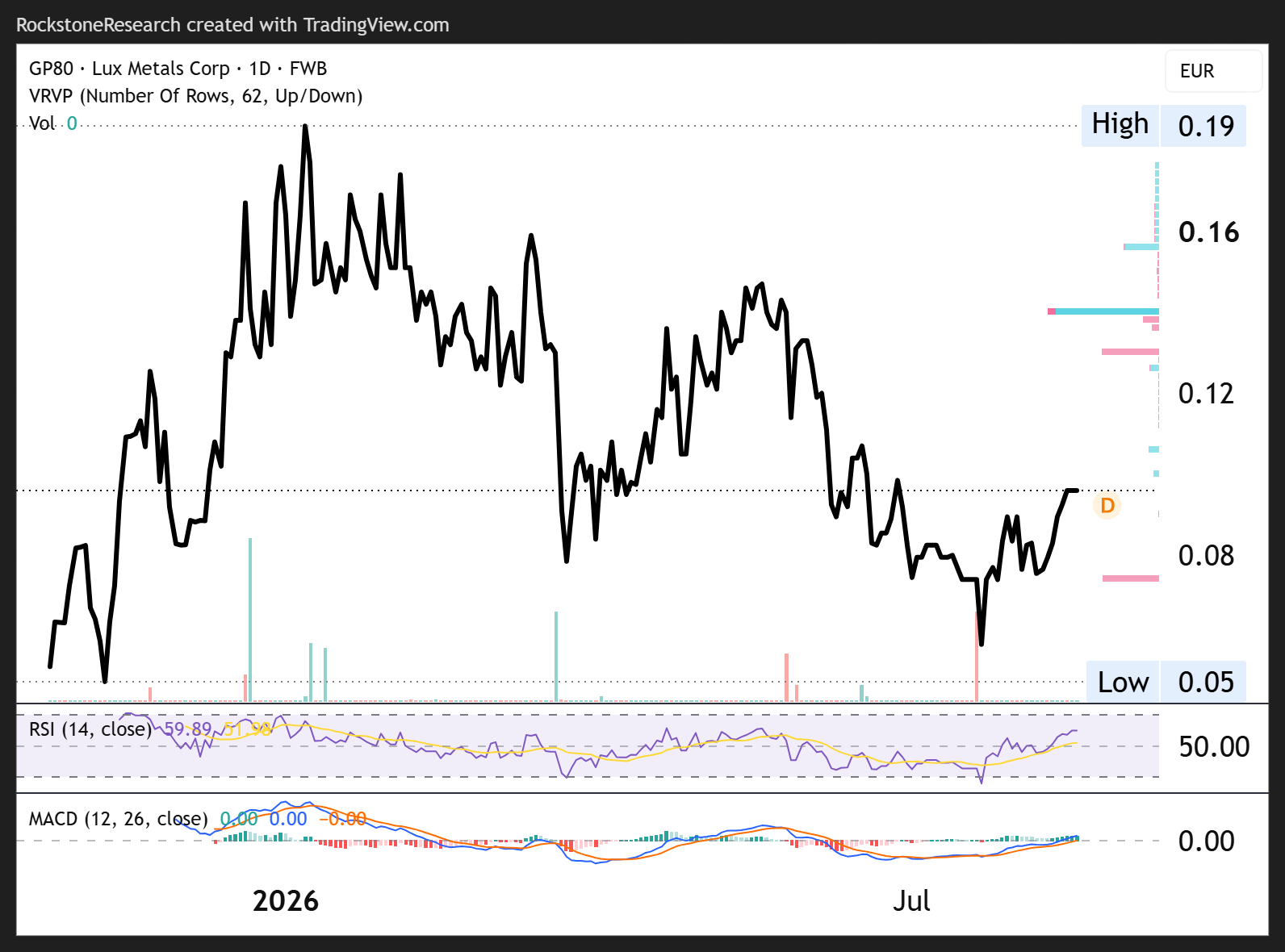Open the VRVP indicator legend

tap(195, 96)
